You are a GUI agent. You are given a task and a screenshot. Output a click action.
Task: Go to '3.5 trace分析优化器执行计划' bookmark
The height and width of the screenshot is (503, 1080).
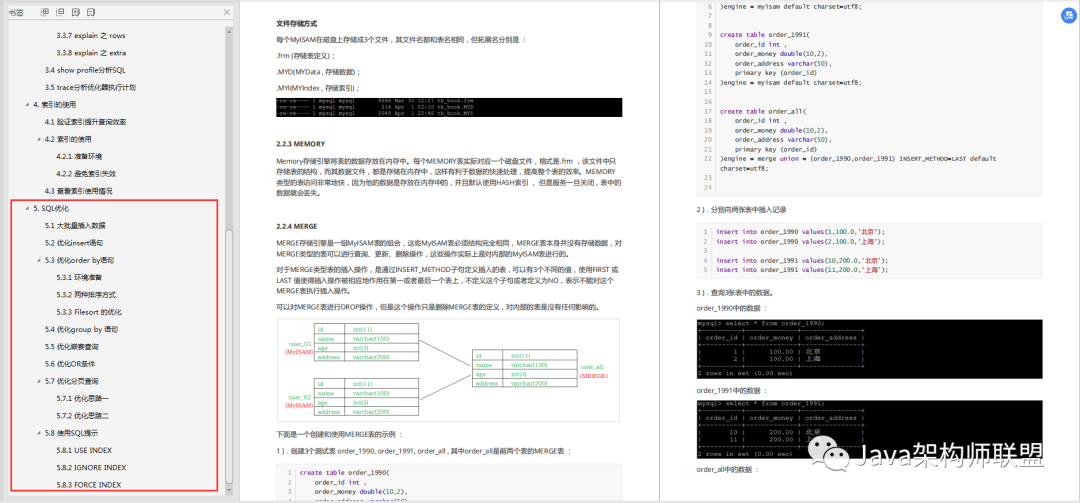[x=90, y=87]
